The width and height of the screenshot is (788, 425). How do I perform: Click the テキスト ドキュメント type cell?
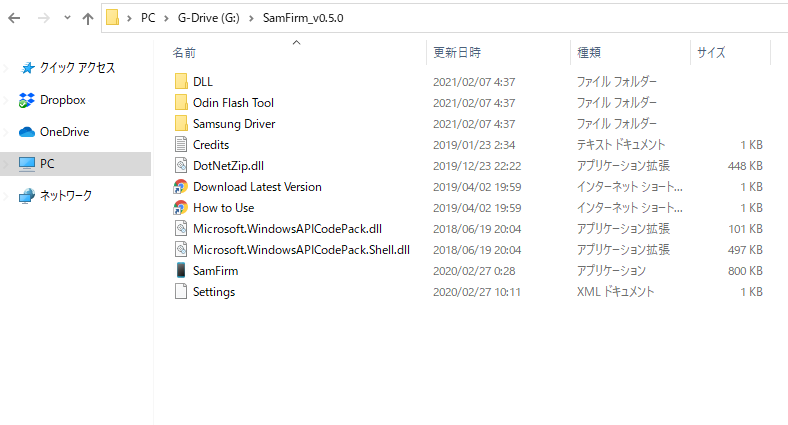pos(621,145)
